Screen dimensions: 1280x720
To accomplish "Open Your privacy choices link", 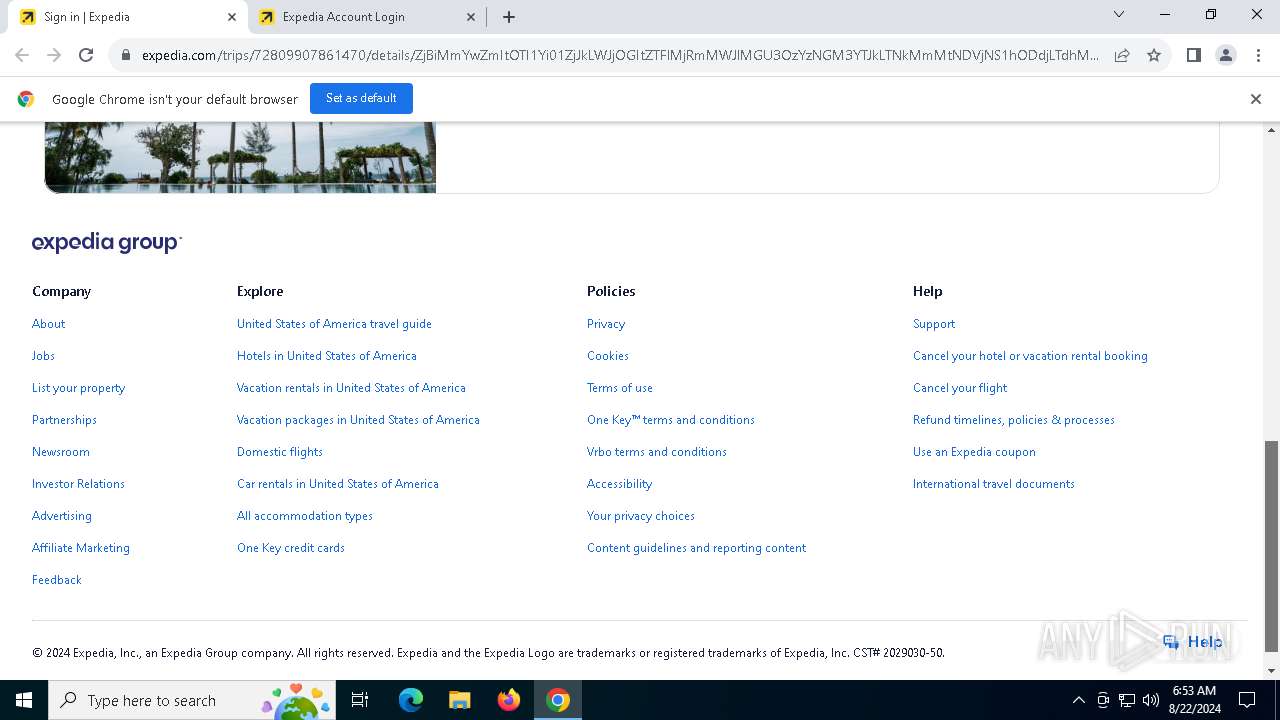I will point(641,516).
